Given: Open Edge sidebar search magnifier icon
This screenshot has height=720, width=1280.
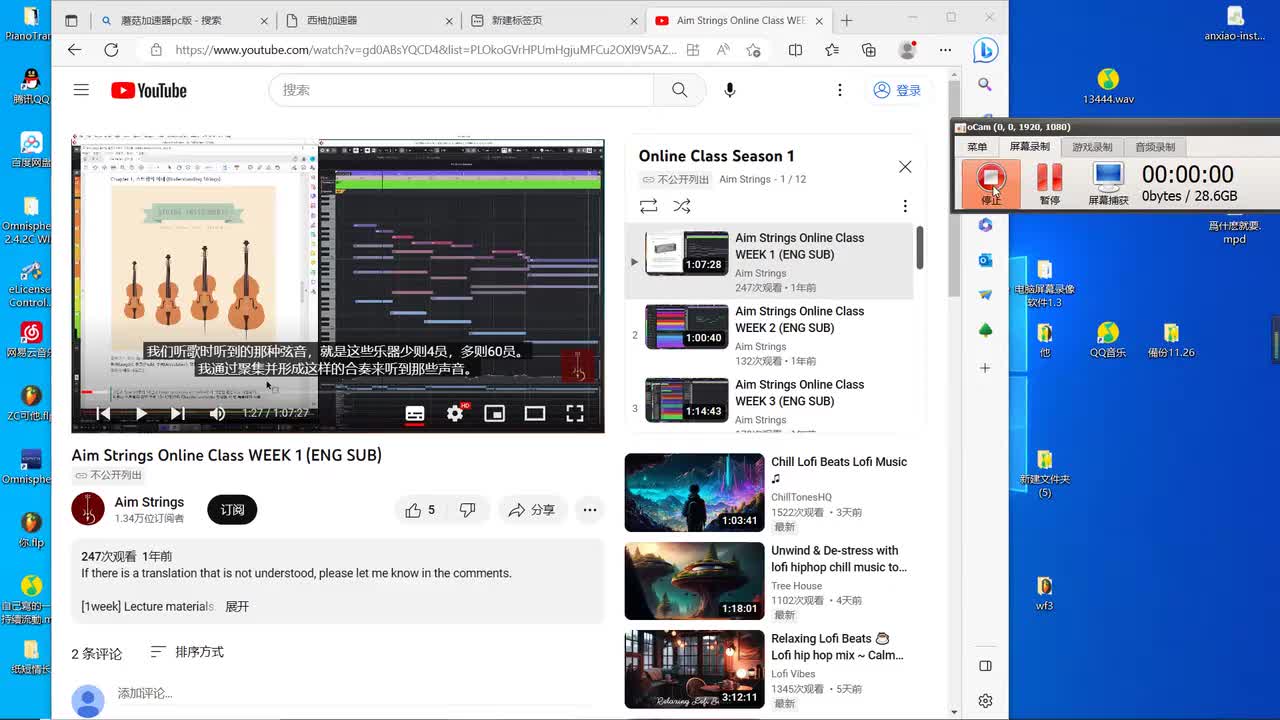Looking at the screenshot, I should tap(985, 85).
